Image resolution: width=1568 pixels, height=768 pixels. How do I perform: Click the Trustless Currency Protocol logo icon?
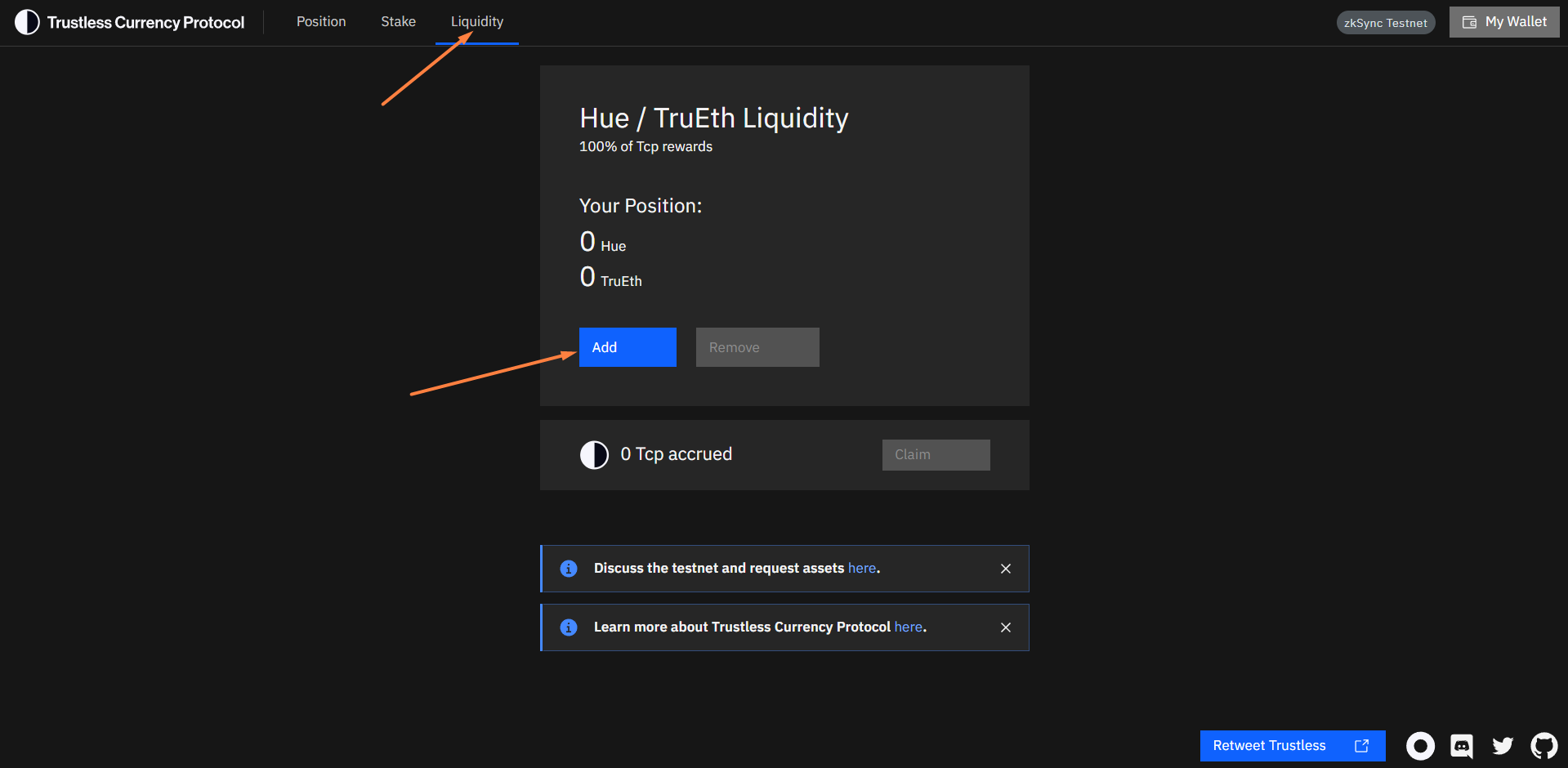[x=27, y=22]
